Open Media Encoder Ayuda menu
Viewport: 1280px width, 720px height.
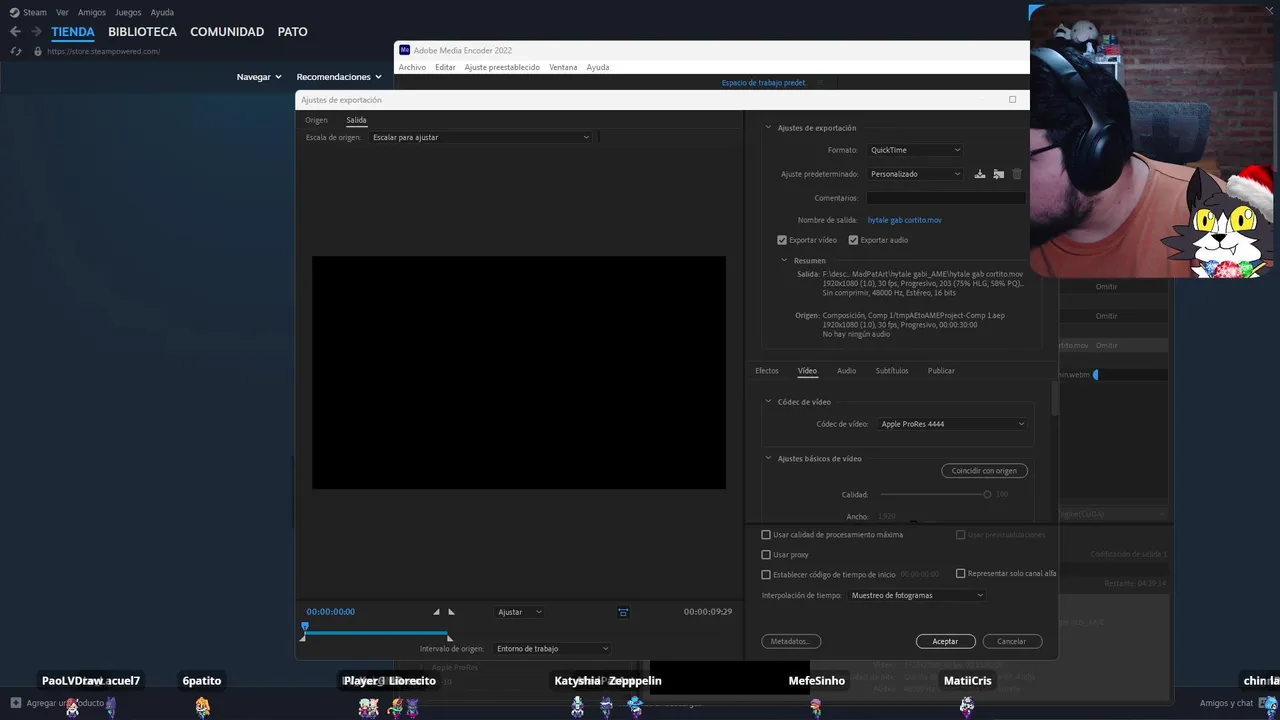click(598, 67)
